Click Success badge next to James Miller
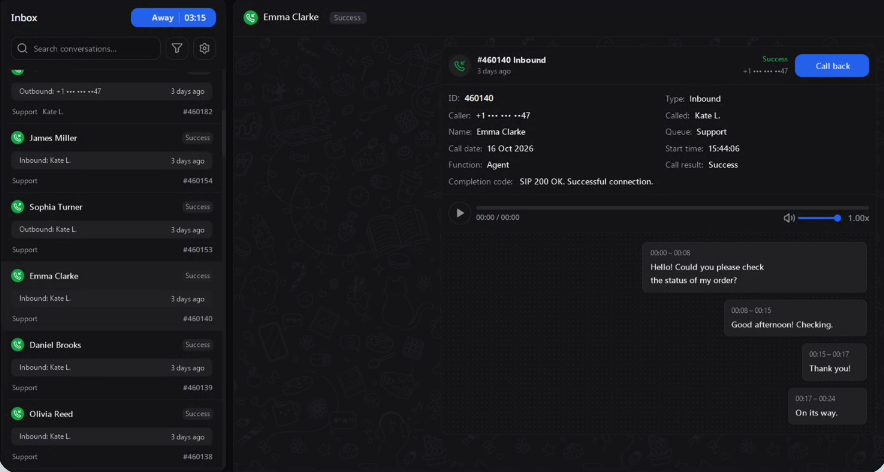 [197, 138]
